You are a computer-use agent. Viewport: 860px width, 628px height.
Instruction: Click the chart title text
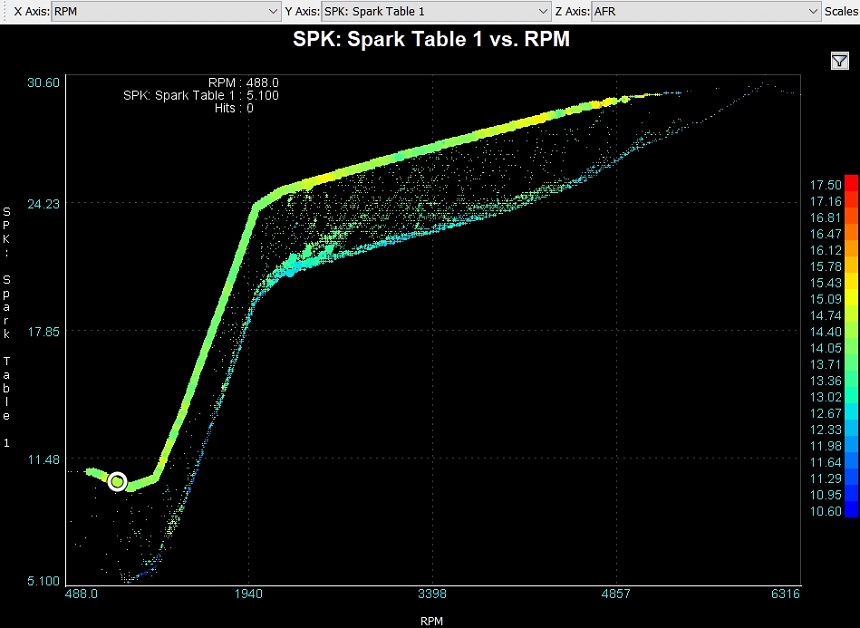pyautogui.click(x=431, y=41)
